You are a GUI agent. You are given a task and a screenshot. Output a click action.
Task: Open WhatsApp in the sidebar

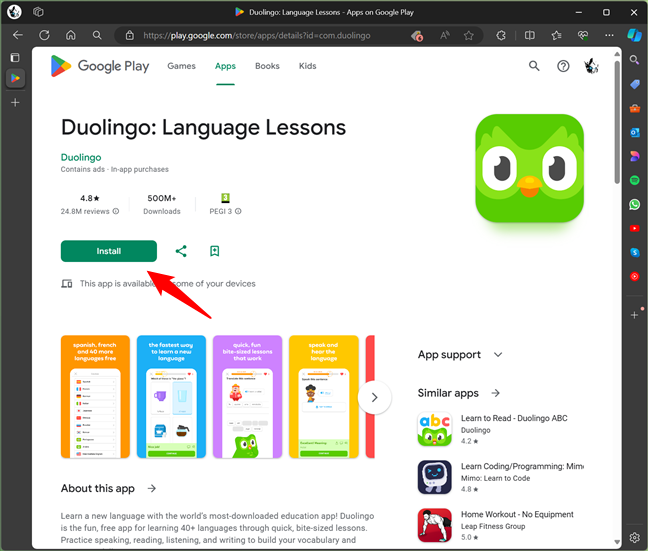[634, 204]
